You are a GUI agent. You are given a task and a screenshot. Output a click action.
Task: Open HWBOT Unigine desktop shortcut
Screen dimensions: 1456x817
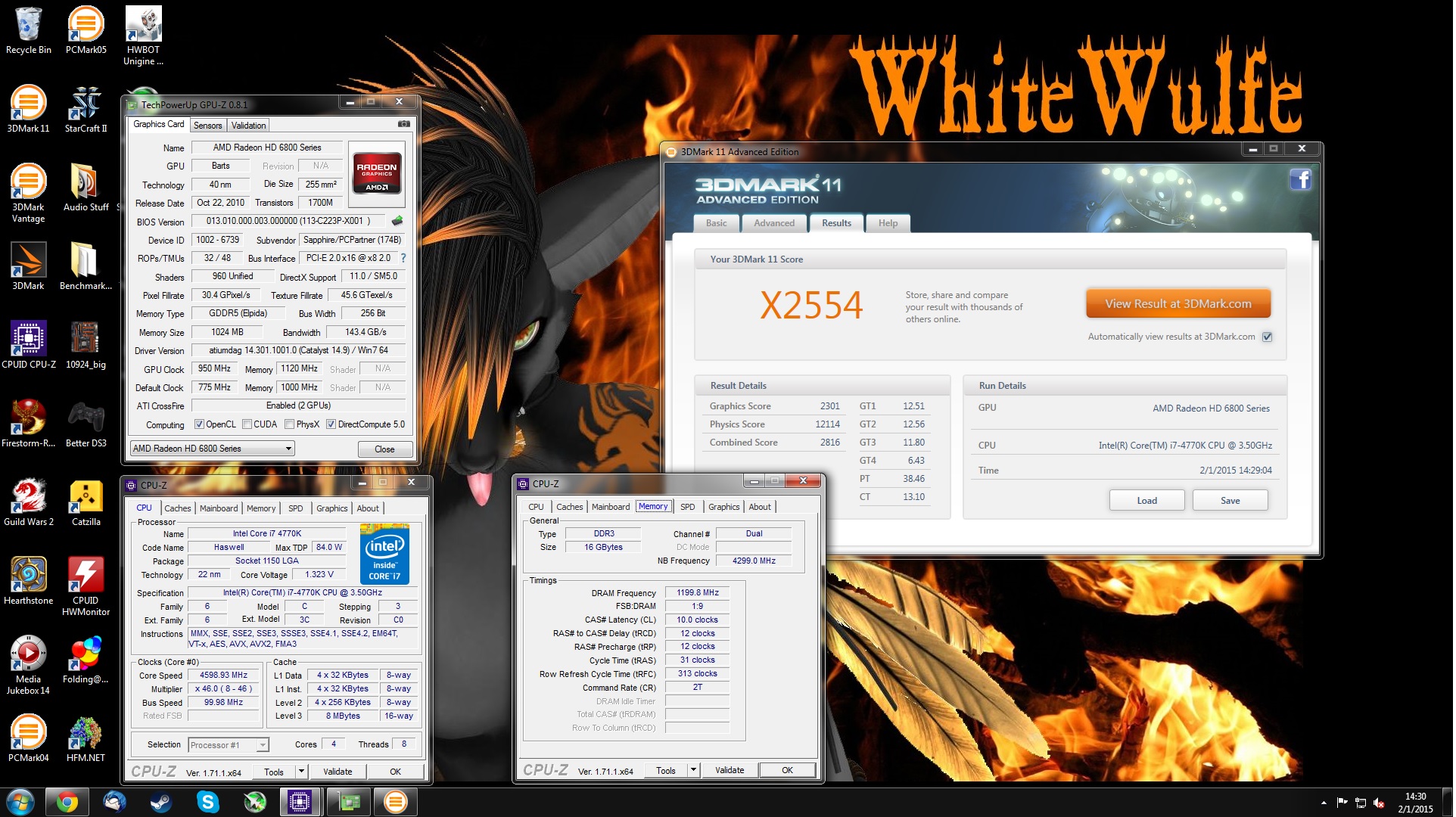pyautogui.click(x=143, y=36)
